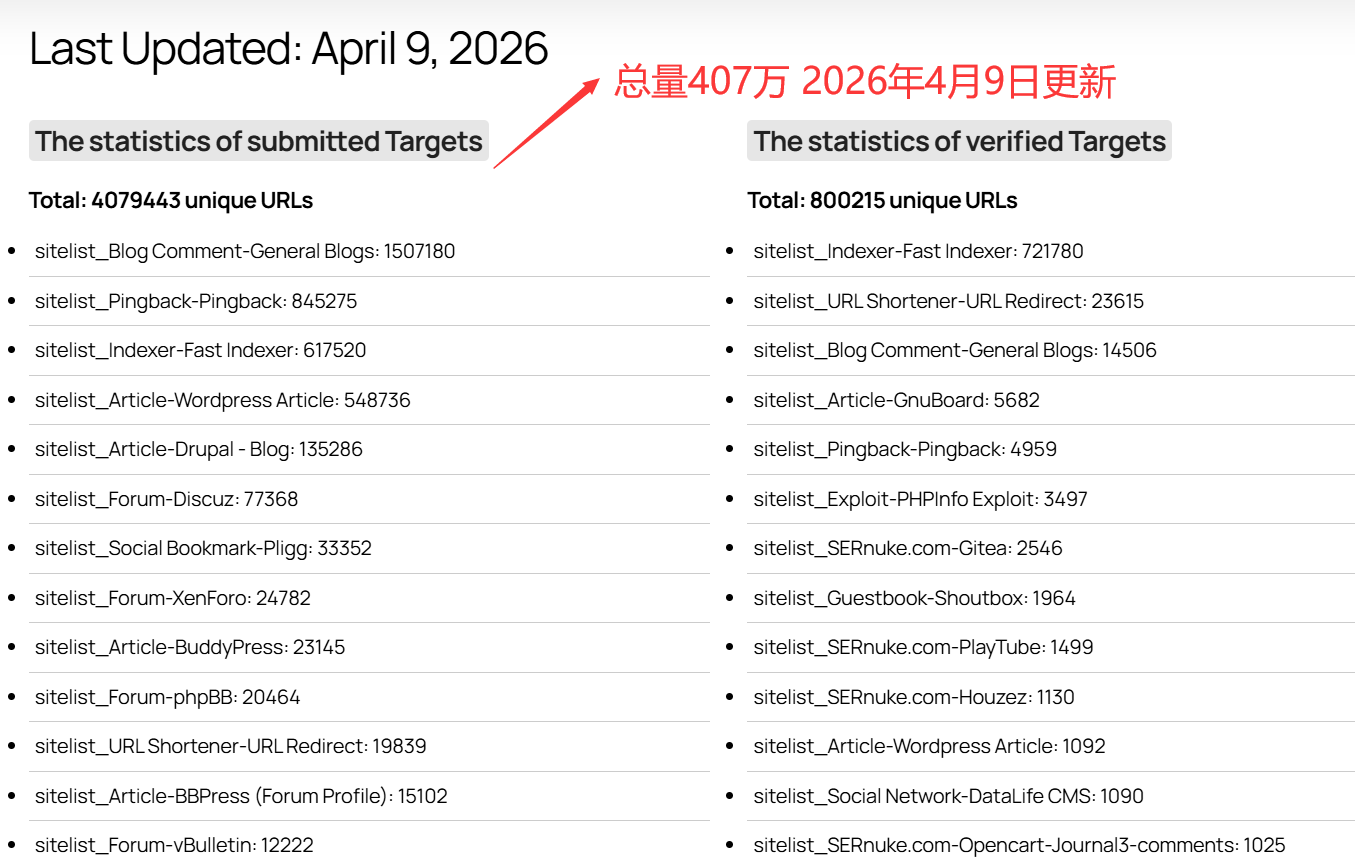Click the Article-Drupal - Blog entry

pos(198,449)
